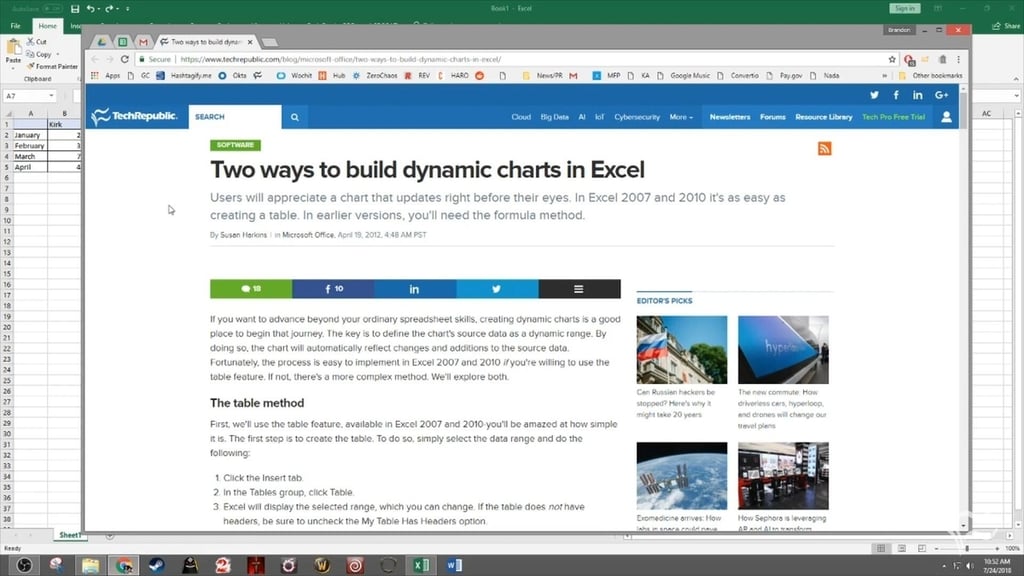This screenshot has width=1024, height=576.
Task: Open Newsletters in TechRepublic nav
Action: click(x=730, y=117)
